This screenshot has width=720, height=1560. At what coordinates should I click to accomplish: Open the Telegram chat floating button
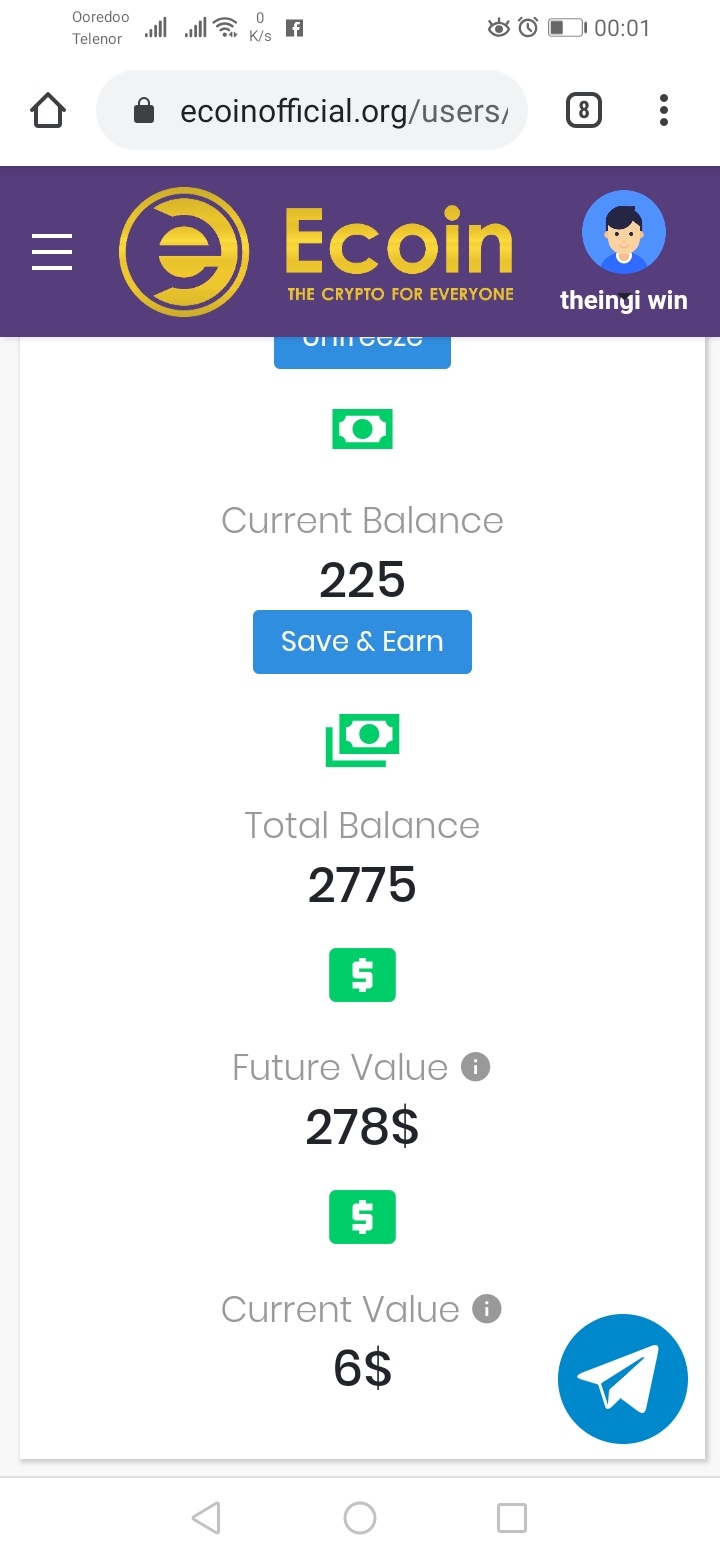click(x=623, y=1378)
